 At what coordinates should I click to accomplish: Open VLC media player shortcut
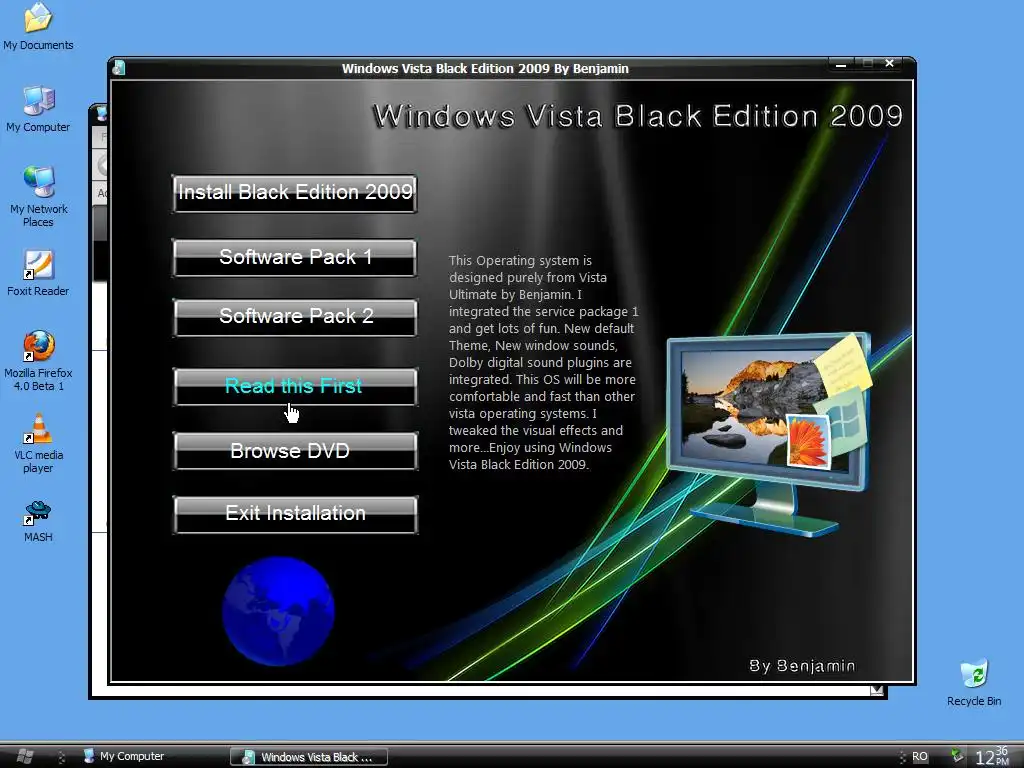coord(38,443)
